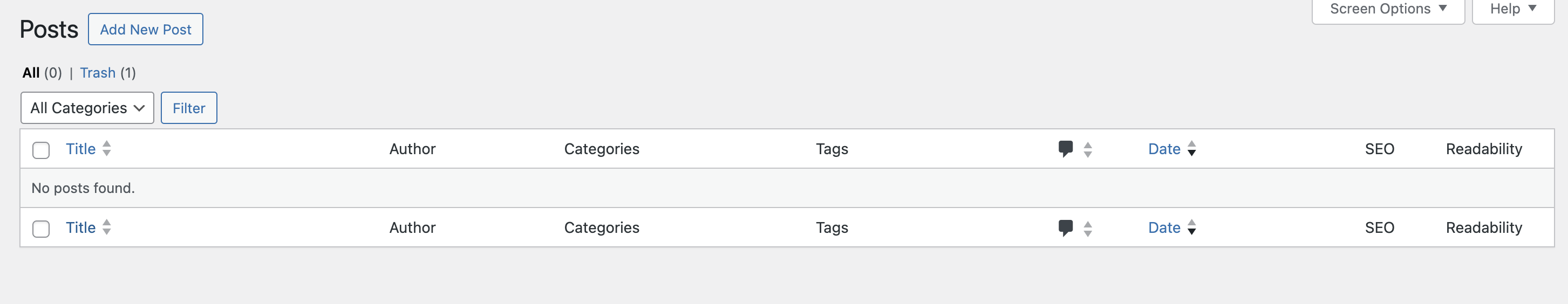The width and height of the screenshot is (1568, 304).
Task: Click the Add New Post button
Action: point(146,30)
